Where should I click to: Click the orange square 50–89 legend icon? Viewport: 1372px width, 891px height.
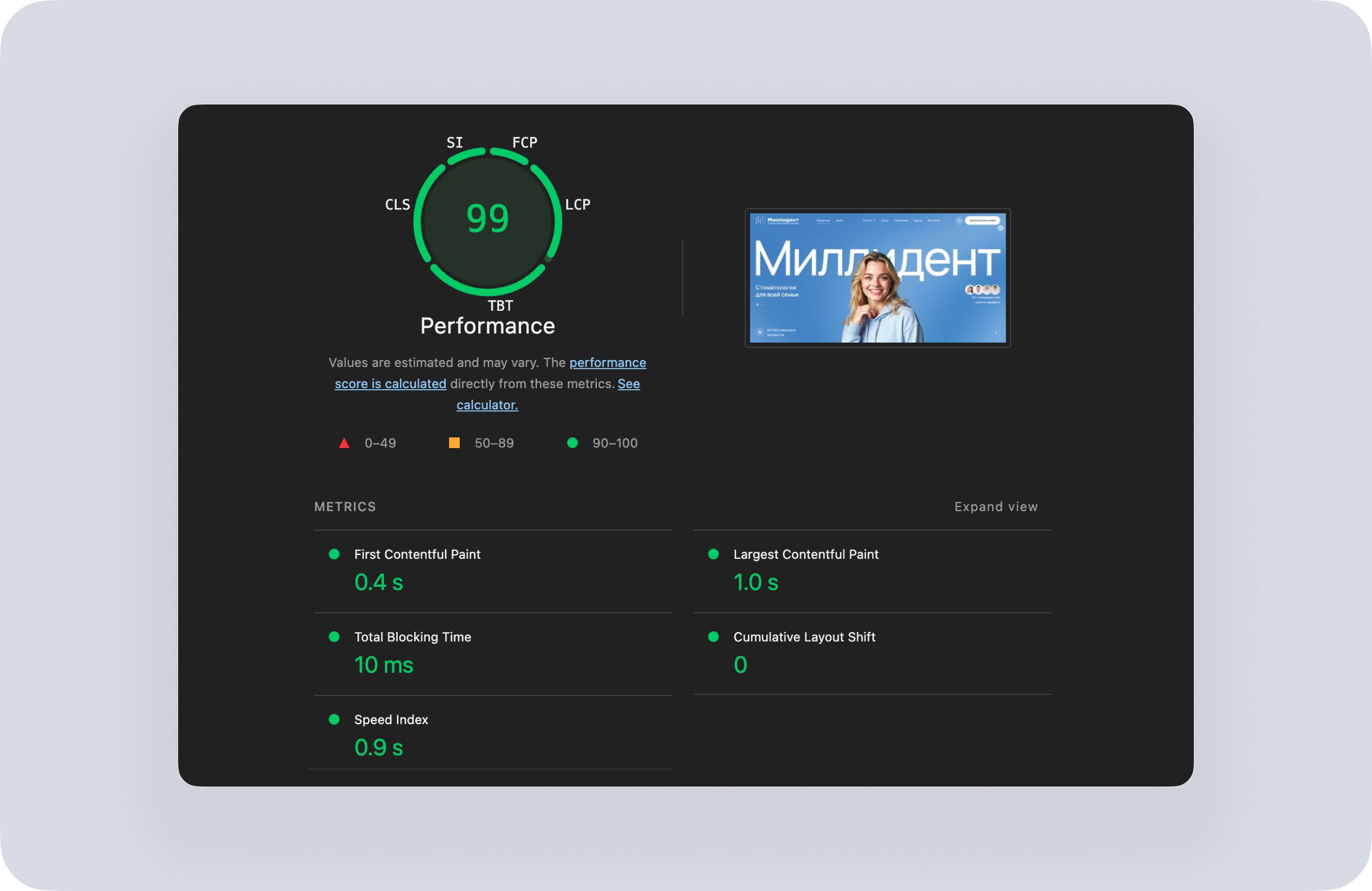pyautogui.click(x=454, y=443)
